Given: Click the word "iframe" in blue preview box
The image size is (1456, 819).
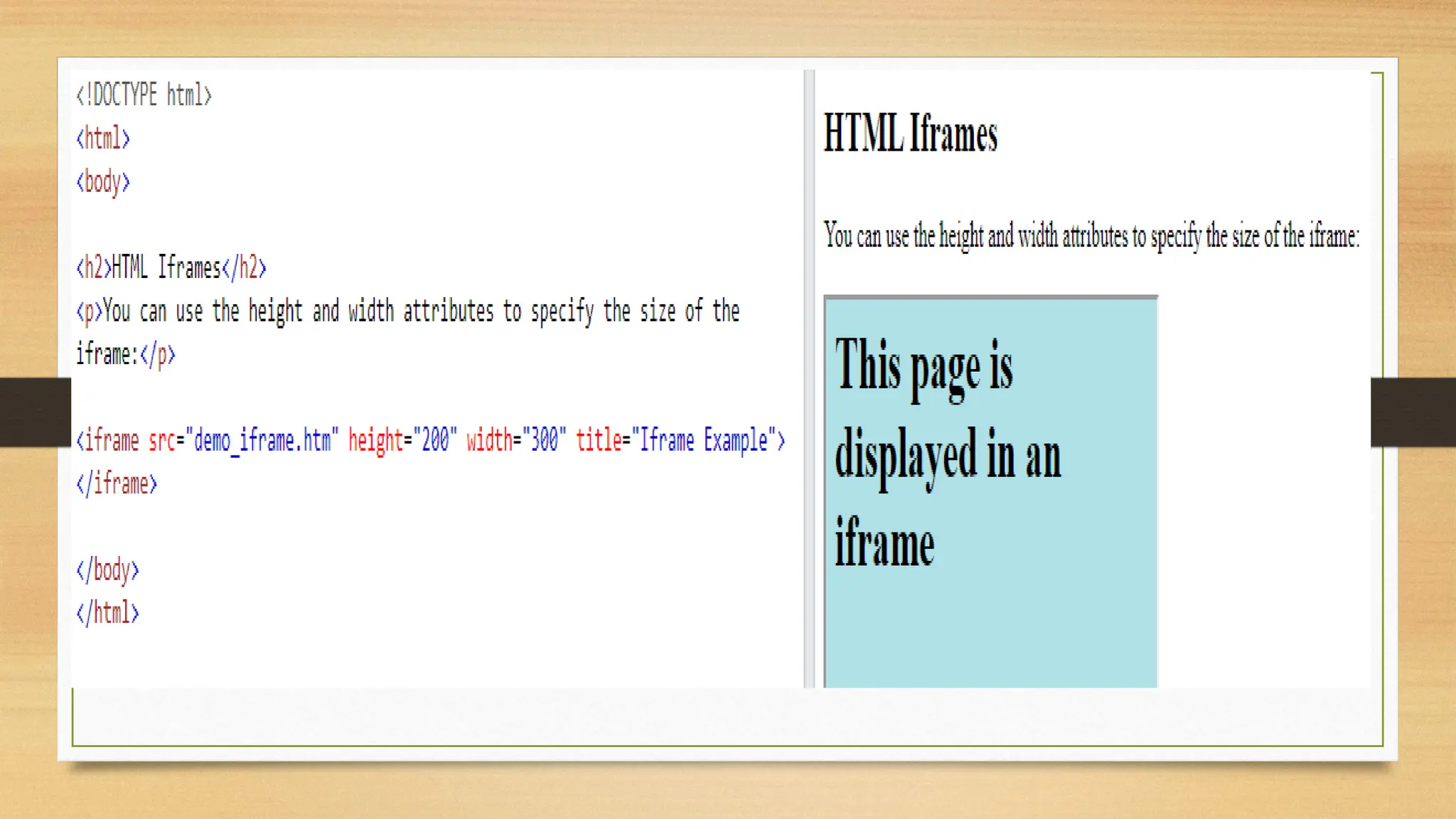Looking at the screenshot, I should [x=884, y=543].
